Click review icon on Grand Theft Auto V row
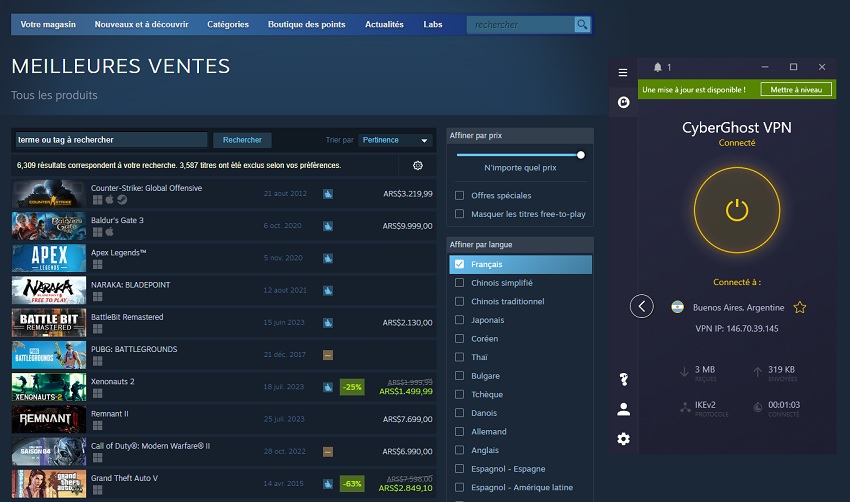 (328, 484)
